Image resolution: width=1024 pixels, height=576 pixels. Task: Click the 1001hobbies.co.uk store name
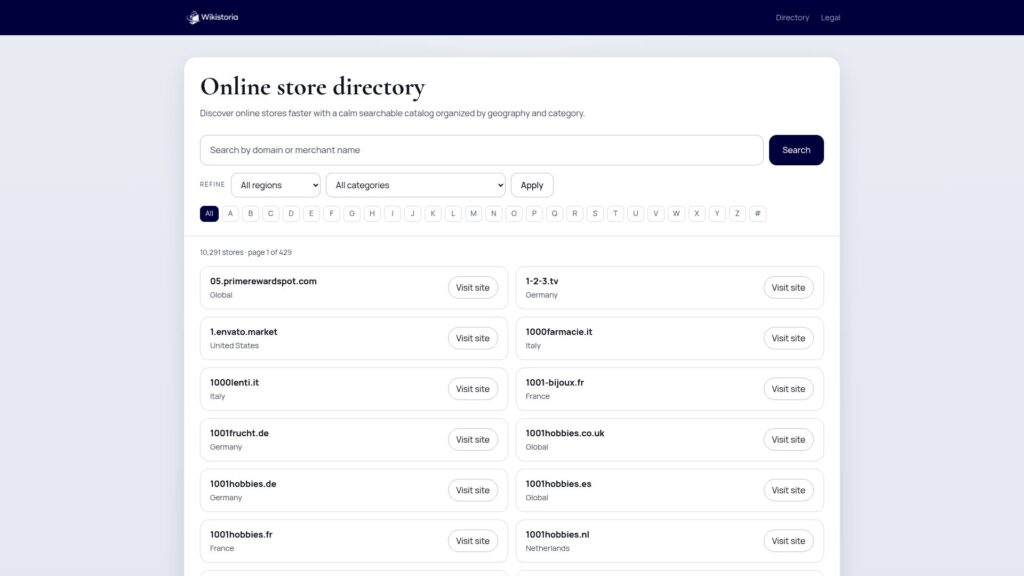click(x=565, y=433)
